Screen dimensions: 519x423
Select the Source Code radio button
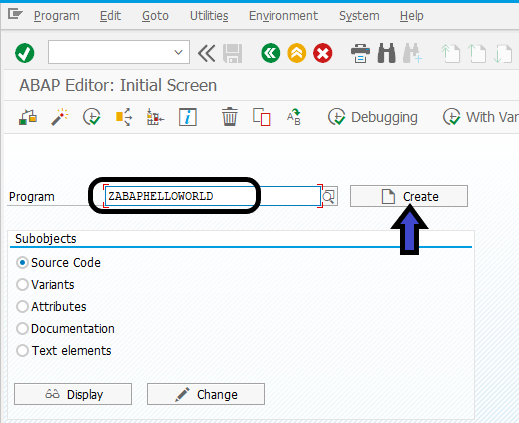coord(22,263)
